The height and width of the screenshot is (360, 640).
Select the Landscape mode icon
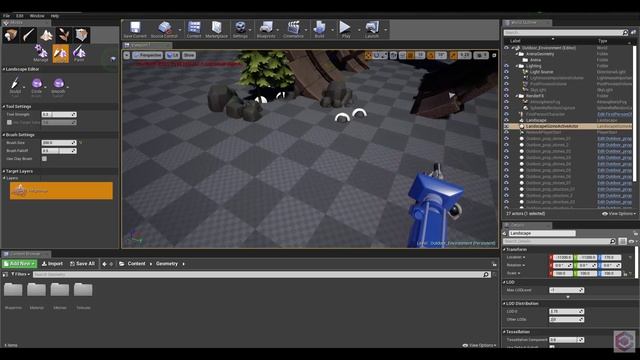tap(46, 35)
